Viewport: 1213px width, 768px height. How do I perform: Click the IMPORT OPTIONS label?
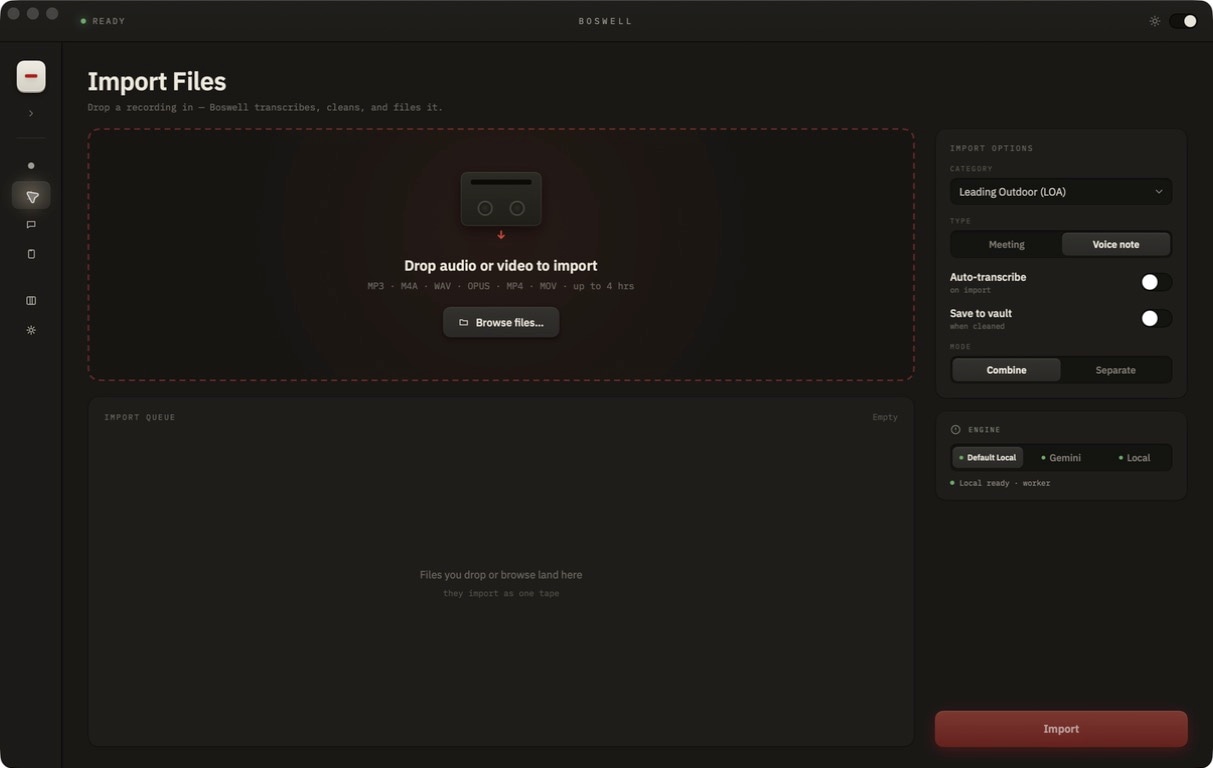click(991, 148)
